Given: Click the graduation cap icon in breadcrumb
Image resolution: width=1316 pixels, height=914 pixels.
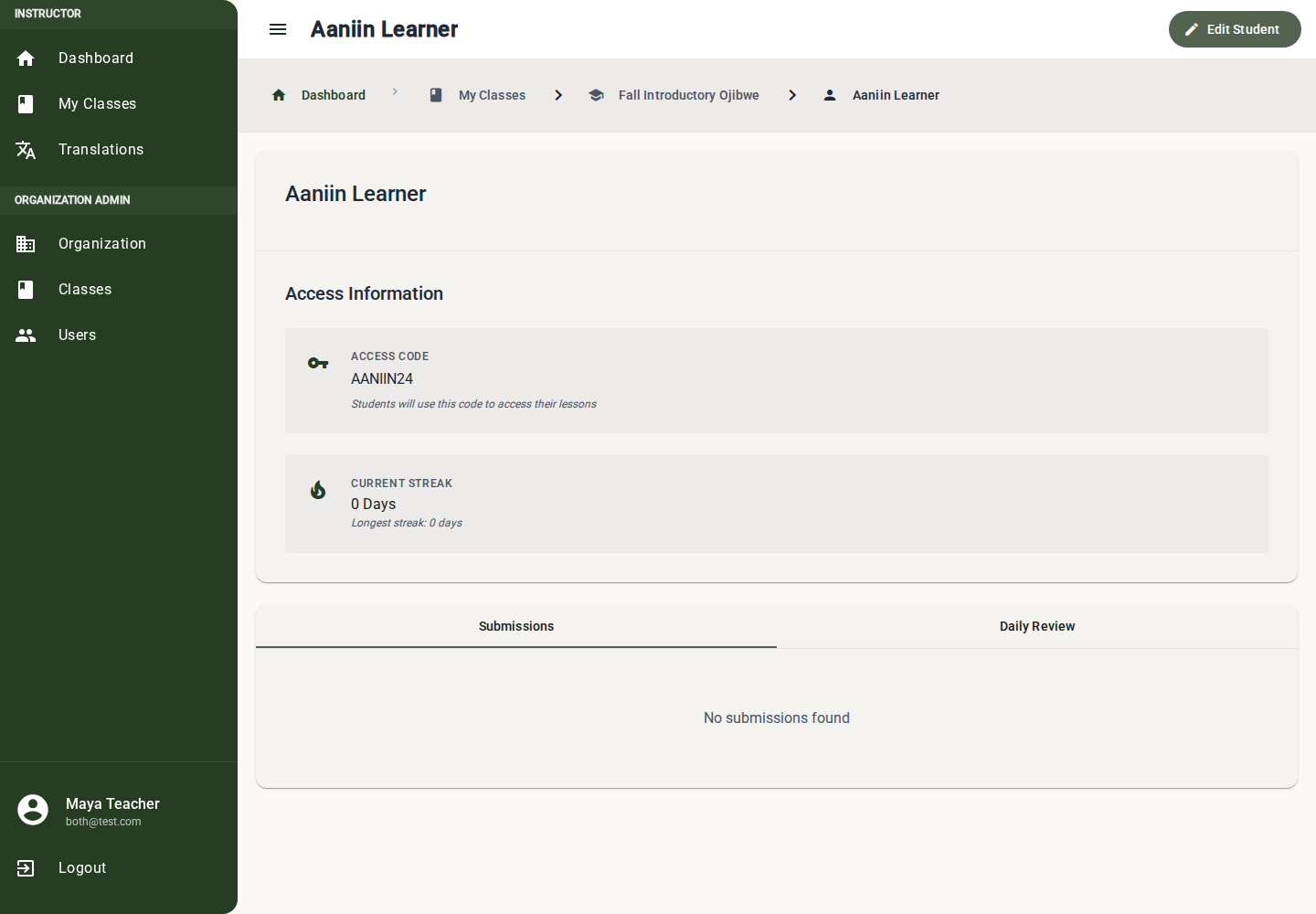Looking at the screenshot, I should pyautogui.click(x=596, y=95).
